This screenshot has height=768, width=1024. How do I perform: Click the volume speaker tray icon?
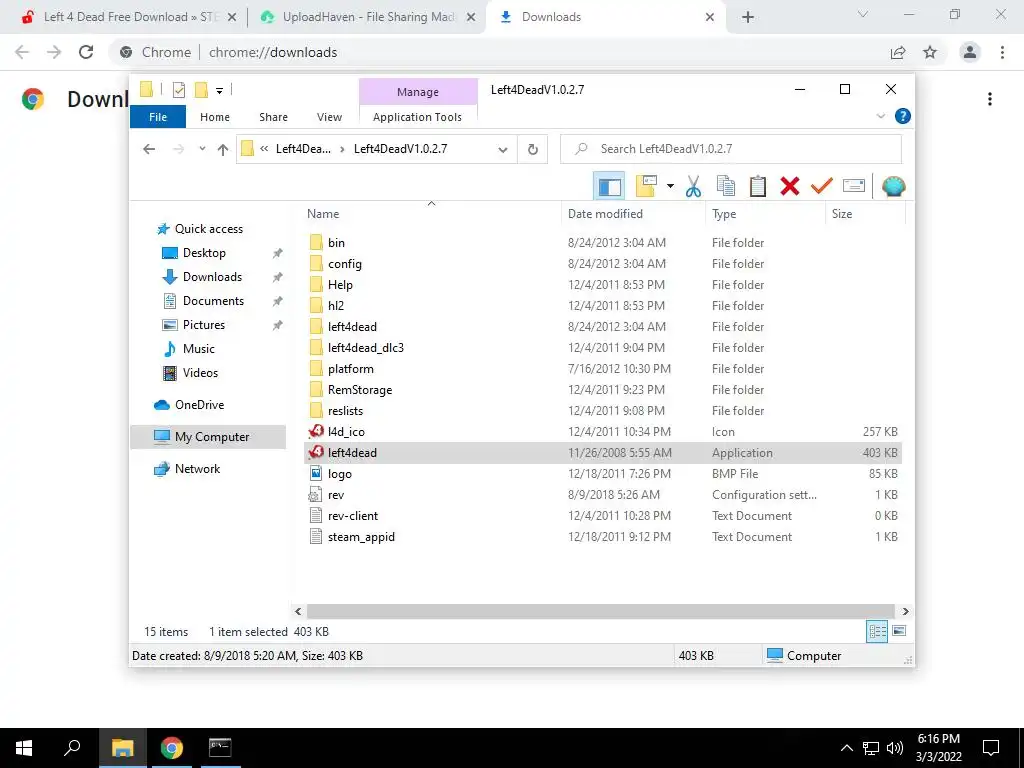pyautogui.click(x=895, y=748)
